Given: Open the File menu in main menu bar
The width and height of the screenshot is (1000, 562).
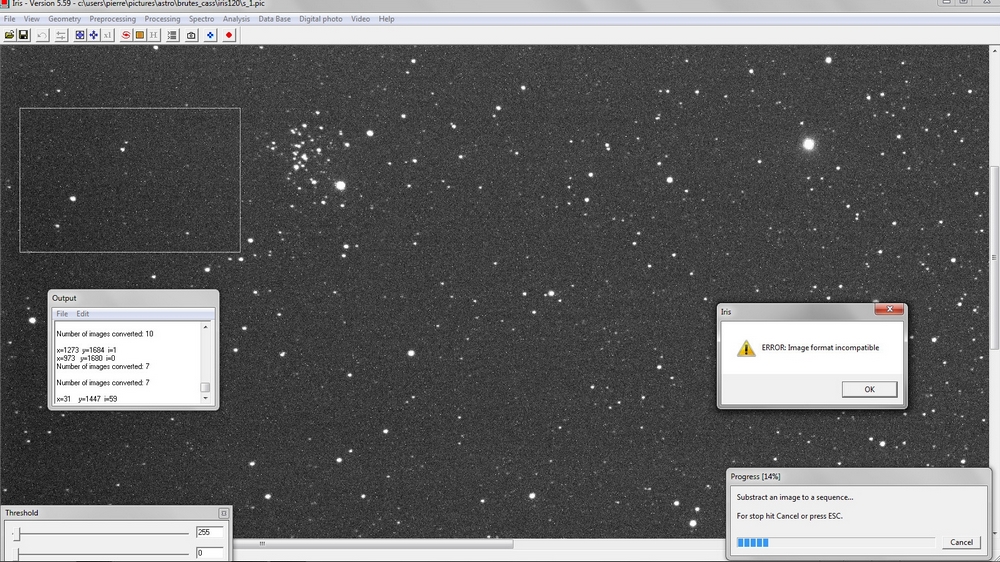Looking at the screenshot, I should pos(10,19).
